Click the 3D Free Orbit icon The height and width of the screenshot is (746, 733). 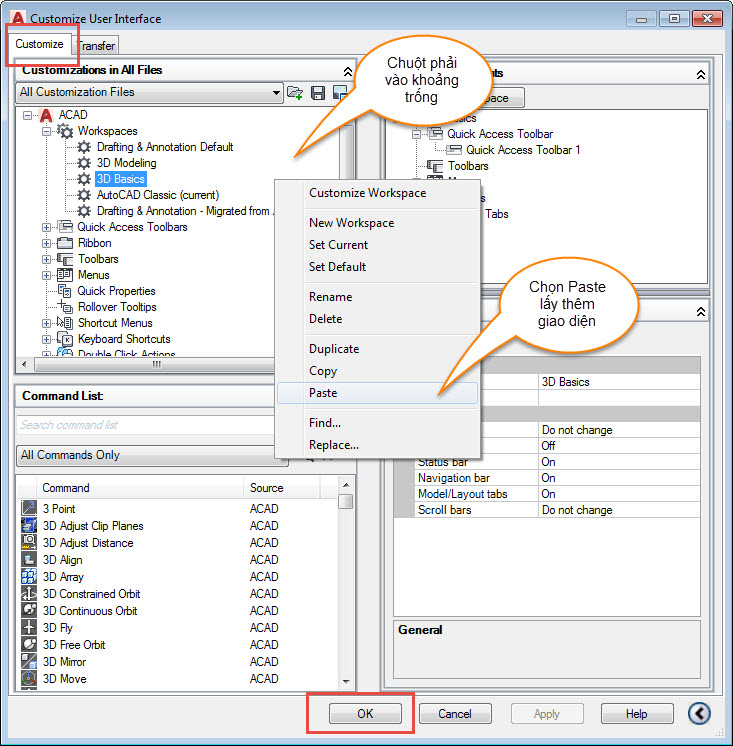[29, 645]
